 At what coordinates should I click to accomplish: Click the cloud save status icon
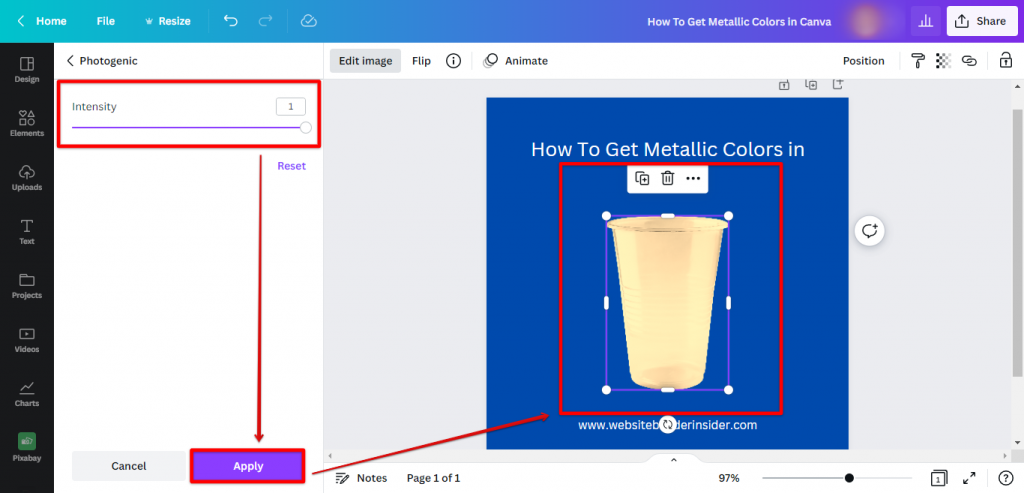308,21
